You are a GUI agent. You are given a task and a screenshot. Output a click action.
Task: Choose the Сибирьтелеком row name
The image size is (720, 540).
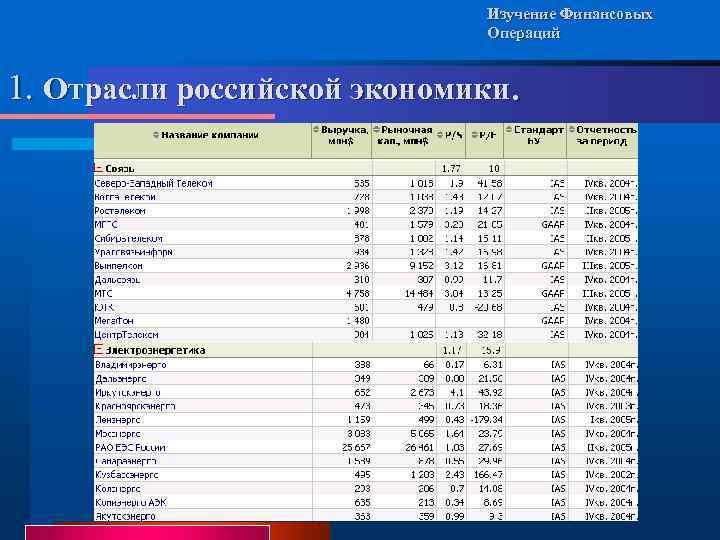tap(129, 239)
